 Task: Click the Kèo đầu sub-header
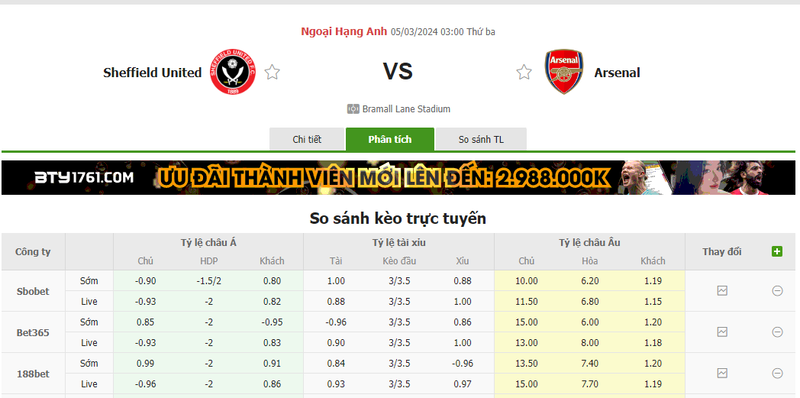coord(399,261)
